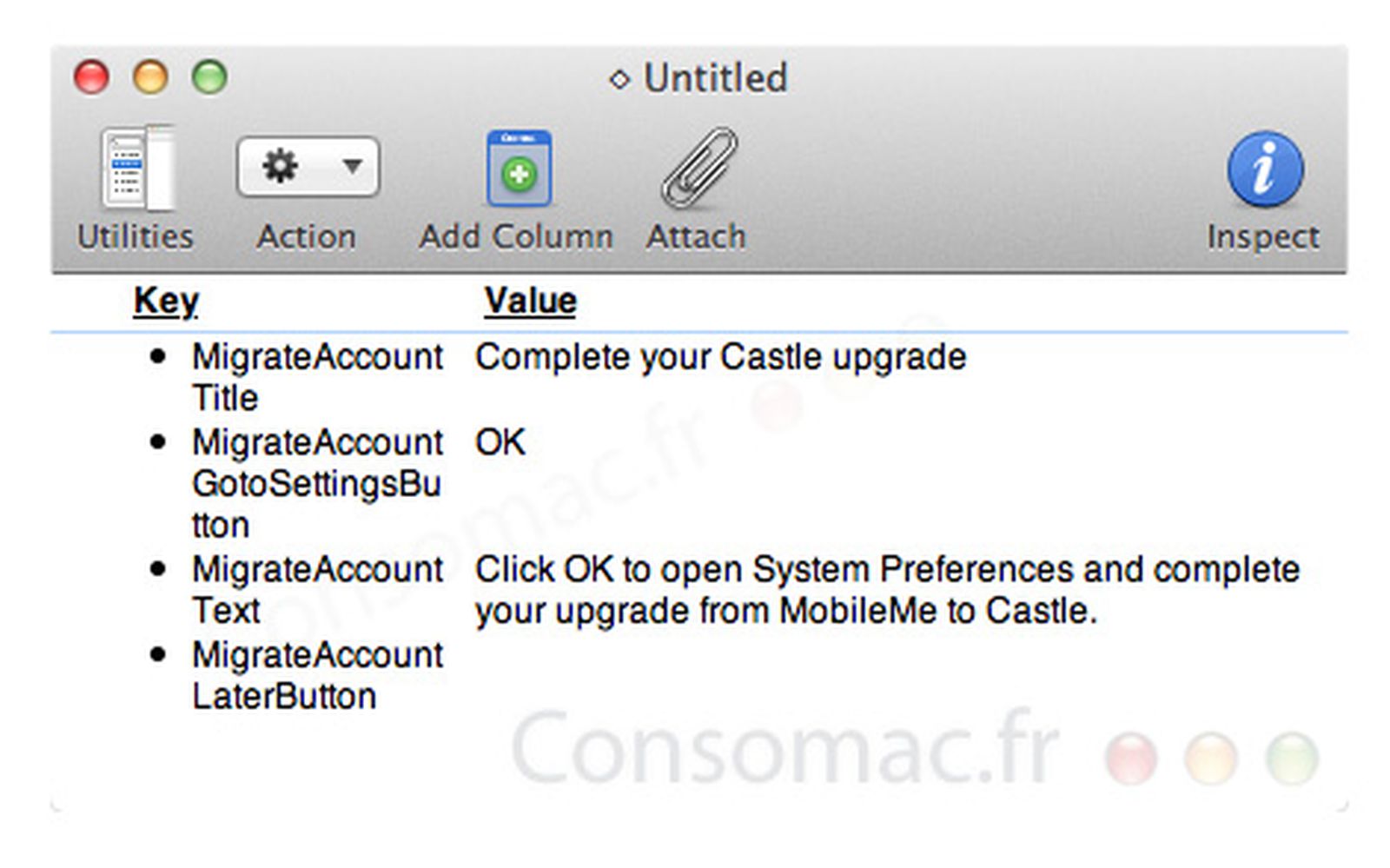Click the Untitled window title
The width and height of the screenshot is (1390, 868).
(715, 77)
